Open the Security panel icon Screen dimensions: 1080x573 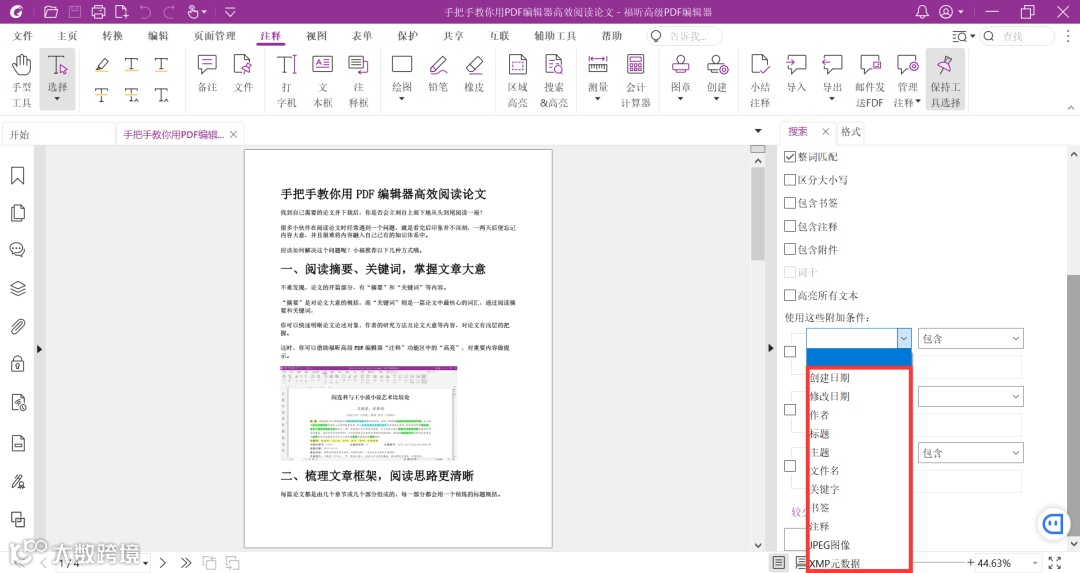click(18, 364)
